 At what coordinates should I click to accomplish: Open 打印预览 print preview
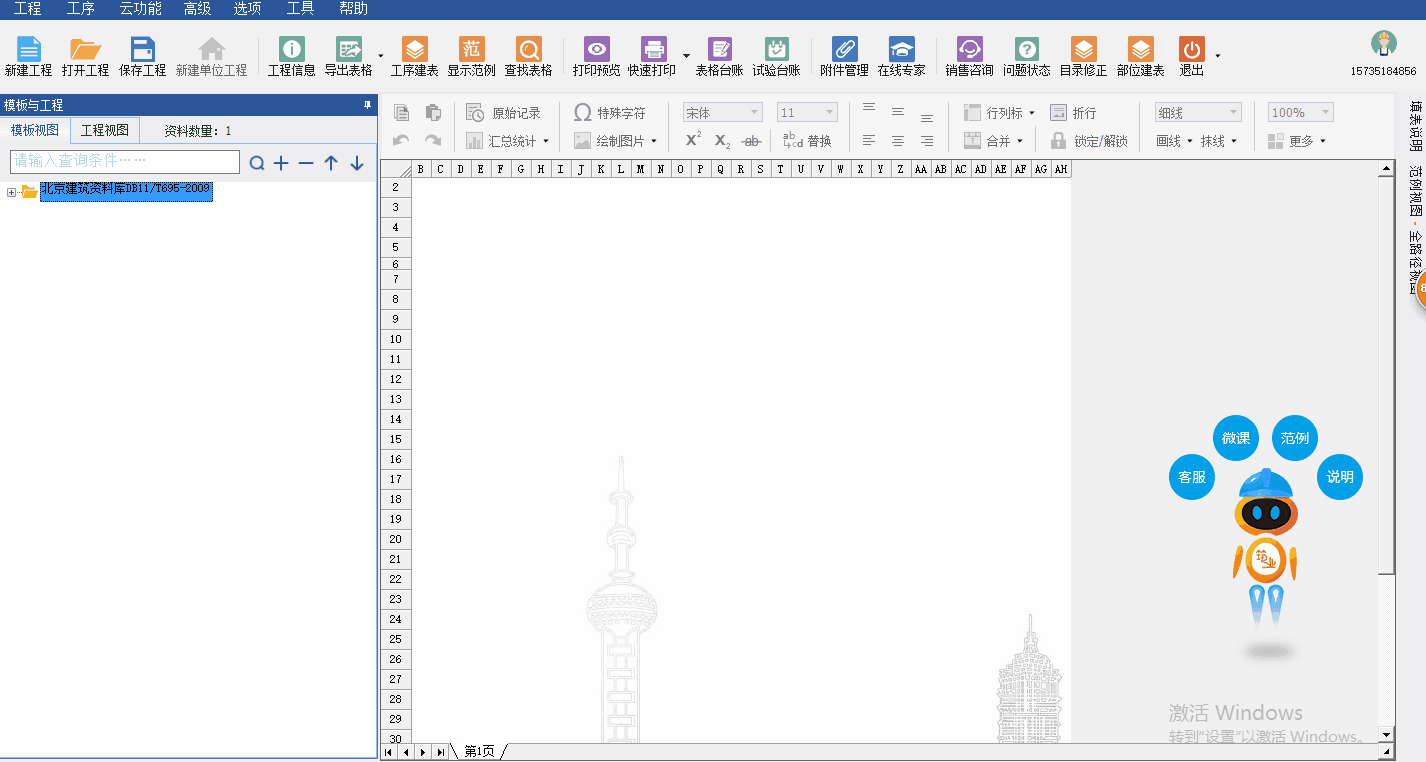[596, 56]
